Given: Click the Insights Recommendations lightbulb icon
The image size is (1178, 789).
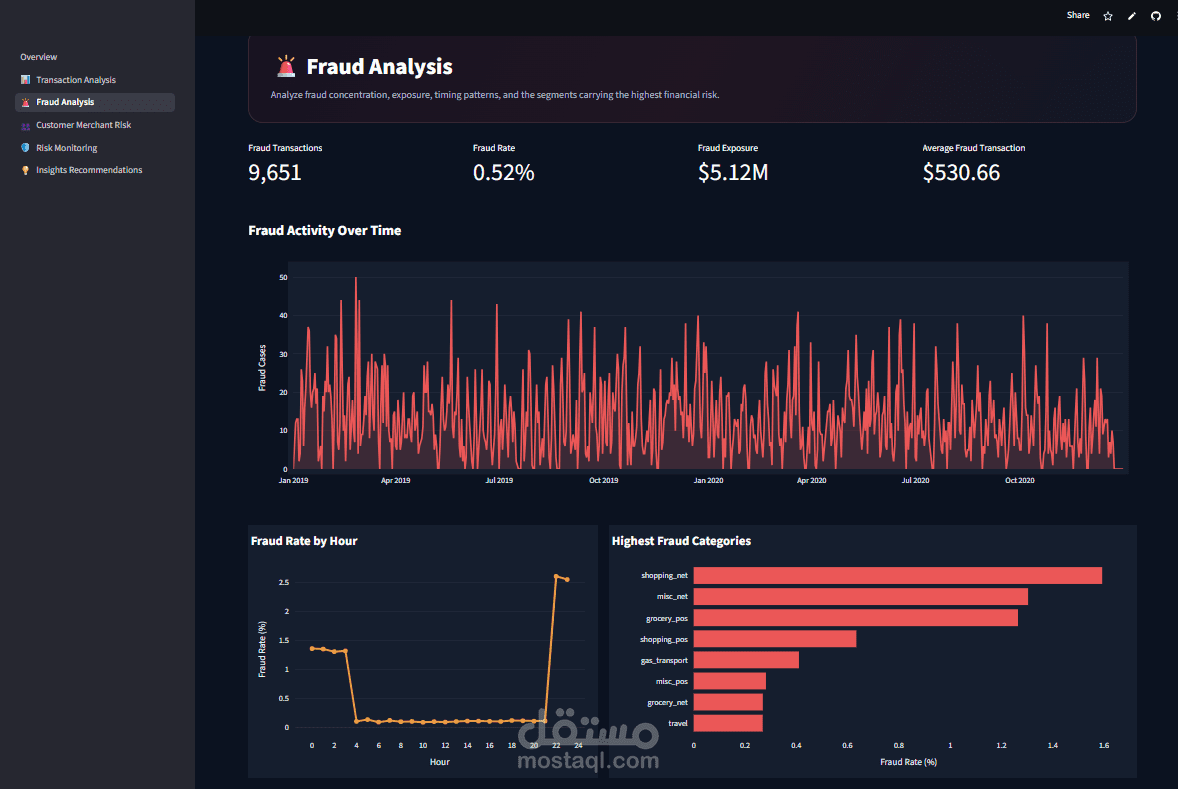Looking at the screenshot, I should [x=26, y=171].
